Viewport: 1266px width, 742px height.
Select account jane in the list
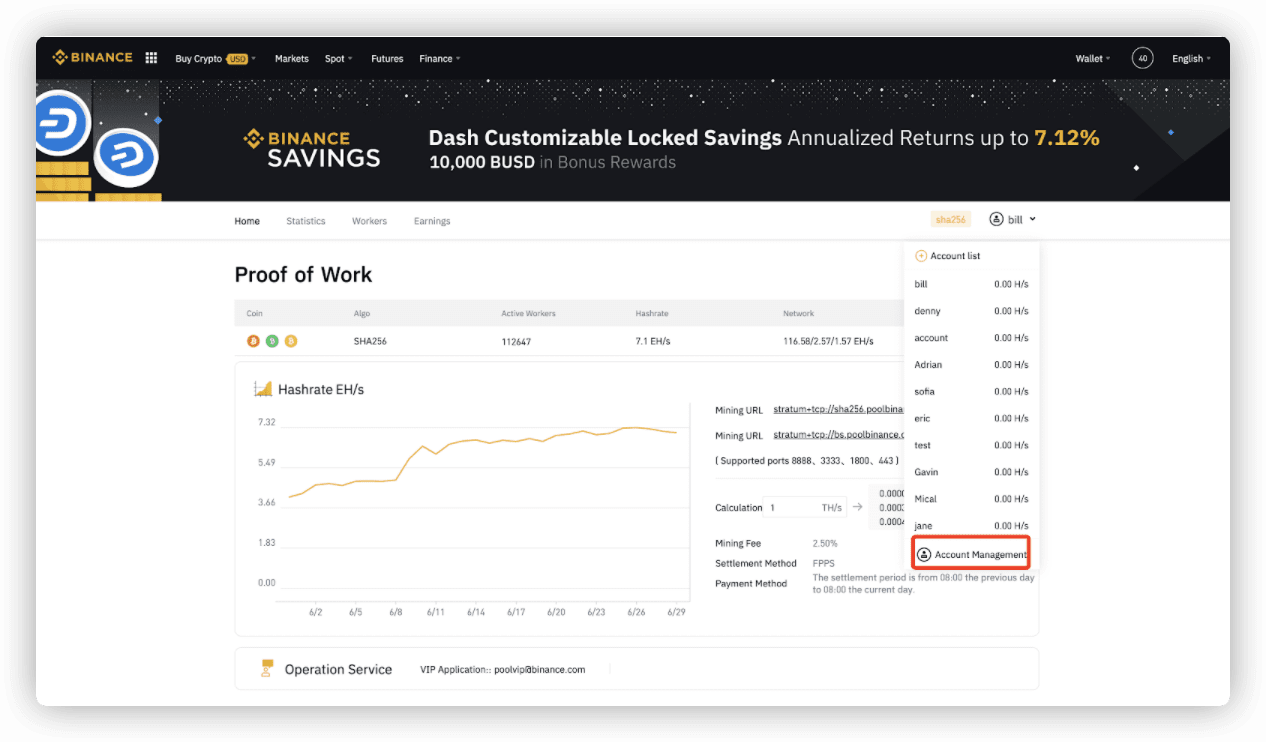point(971,525)
